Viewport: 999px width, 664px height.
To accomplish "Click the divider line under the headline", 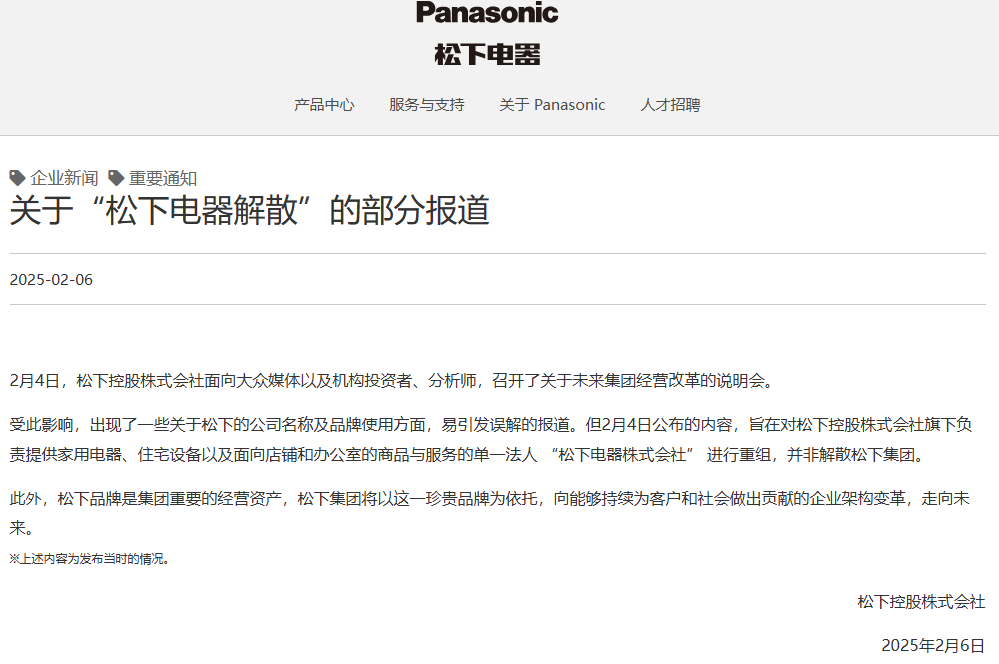I will [498, 254].
